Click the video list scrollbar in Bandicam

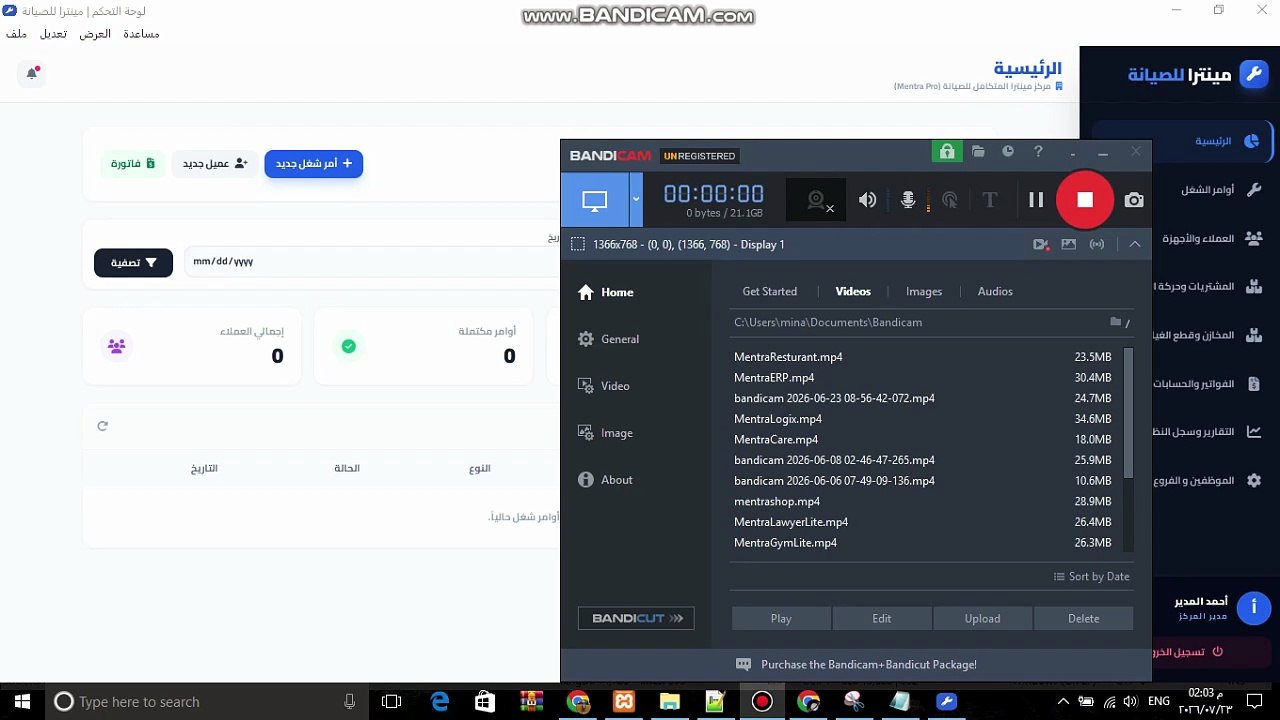pos(1129,413)
